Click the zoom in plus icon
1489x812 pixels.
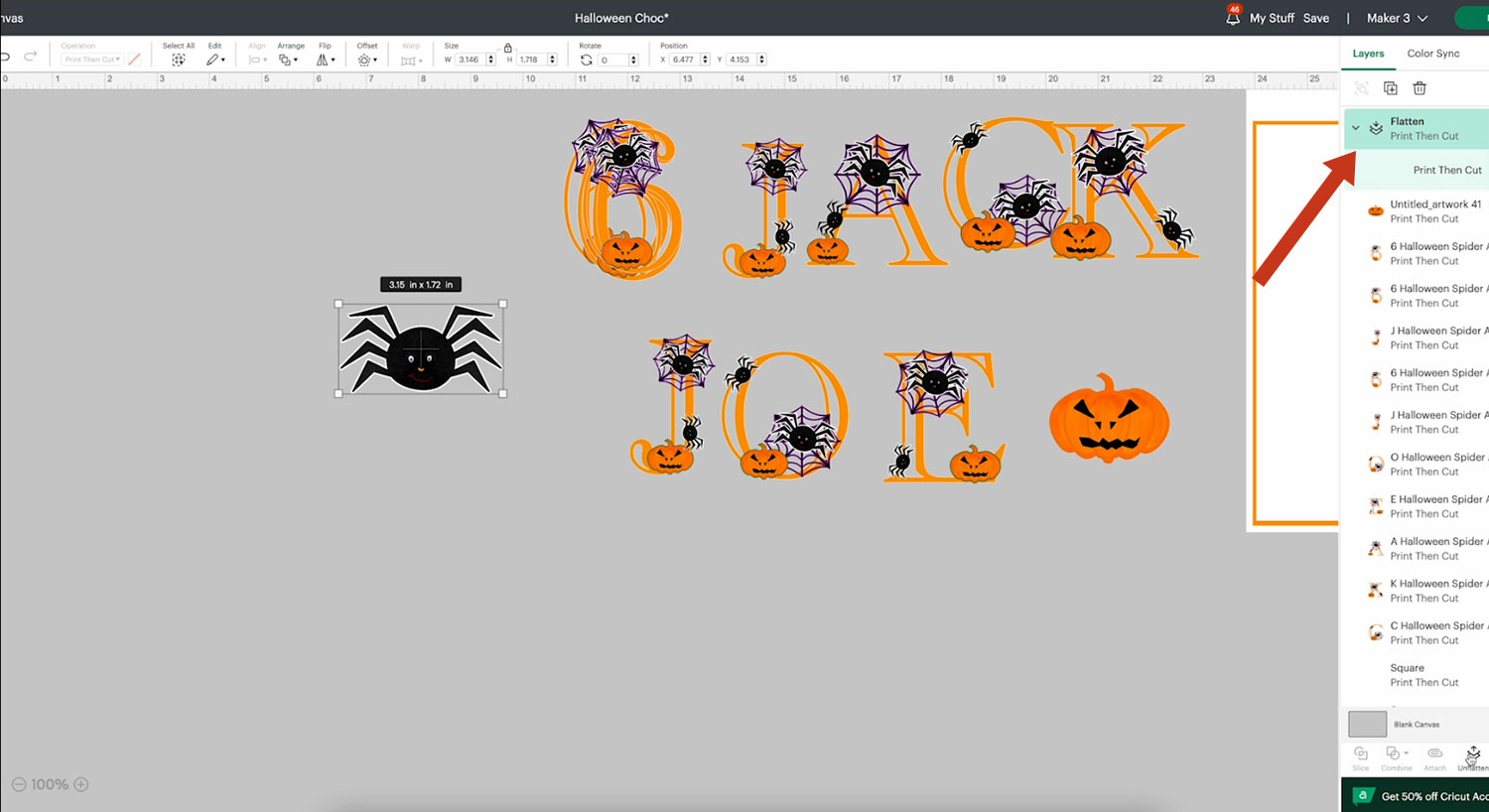tap(81, 784)
